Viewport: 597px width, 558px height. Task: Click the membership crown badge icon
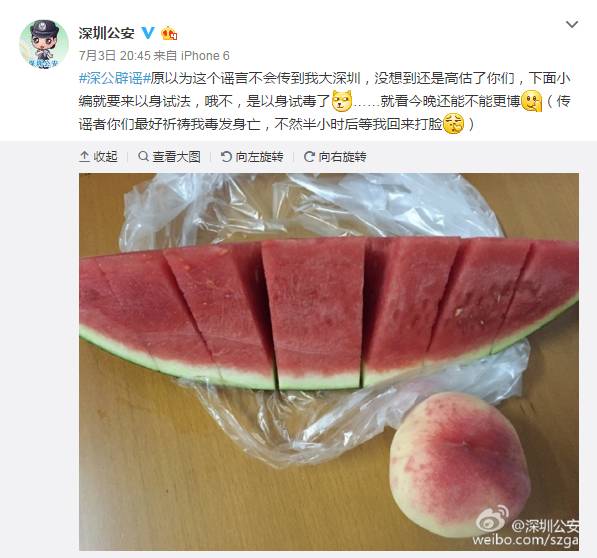pyautogui.click(x=169, y=33)
